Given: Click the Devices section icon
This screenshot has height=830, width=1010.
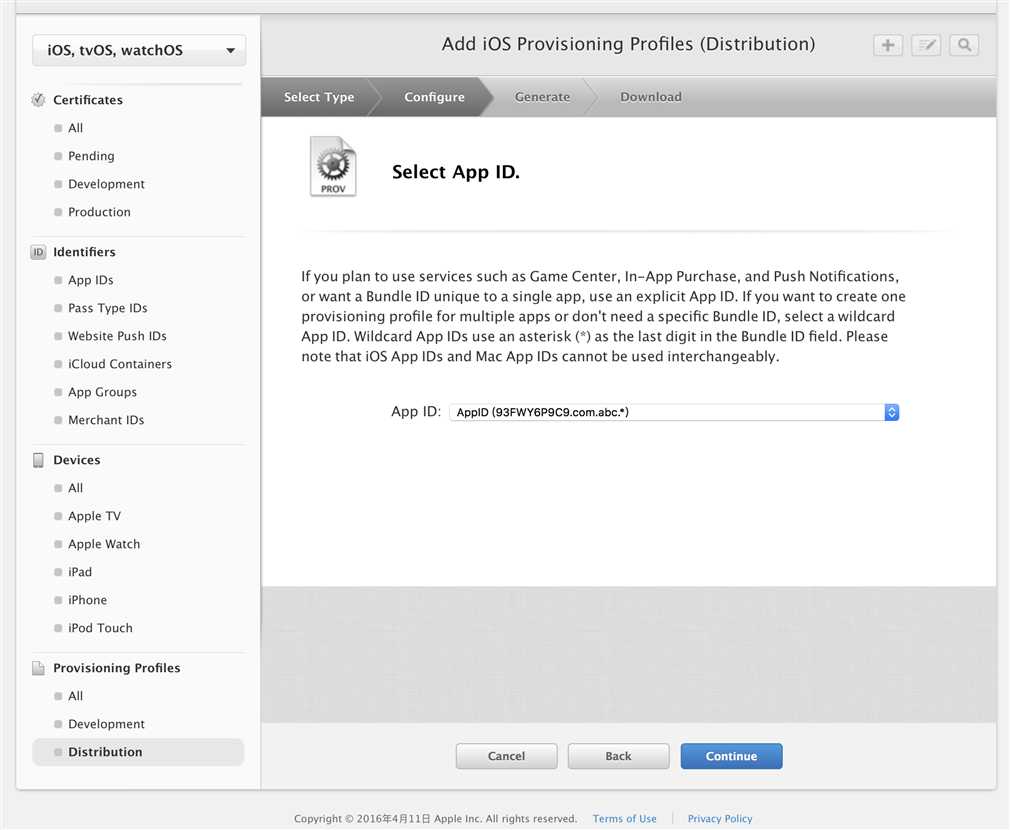Looking at the screenshot, I should pyautogui.click(x=39, y=460).
